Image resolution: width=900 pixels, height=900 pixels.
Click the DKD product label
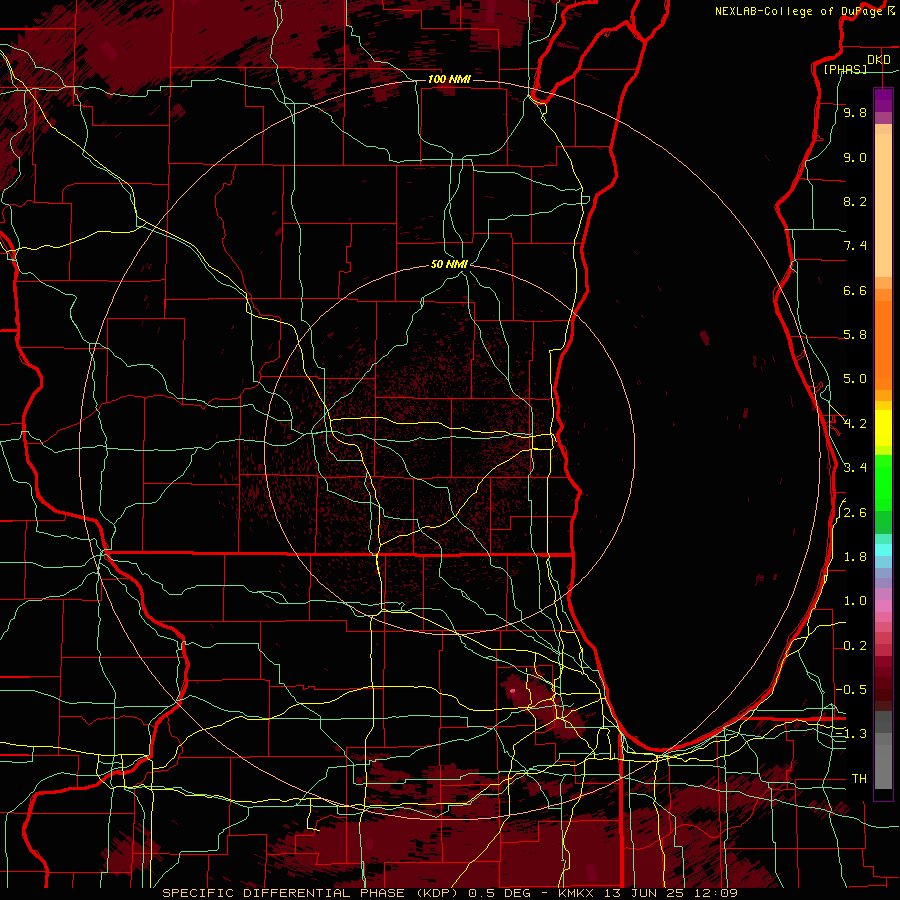coord(879,60)
